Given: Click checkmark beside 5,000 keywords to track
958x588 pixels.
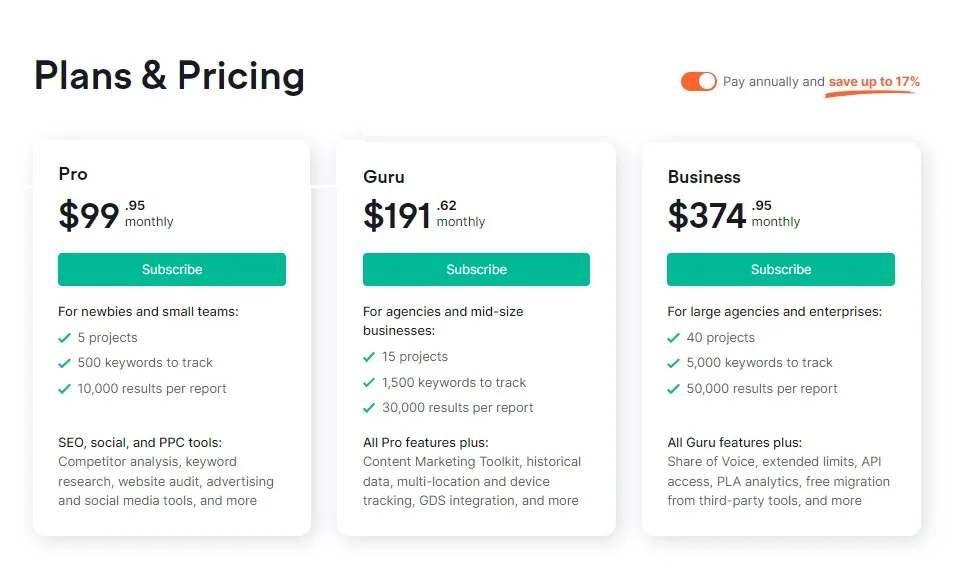Looking at the screenshot, I should (x=673, y=364).
